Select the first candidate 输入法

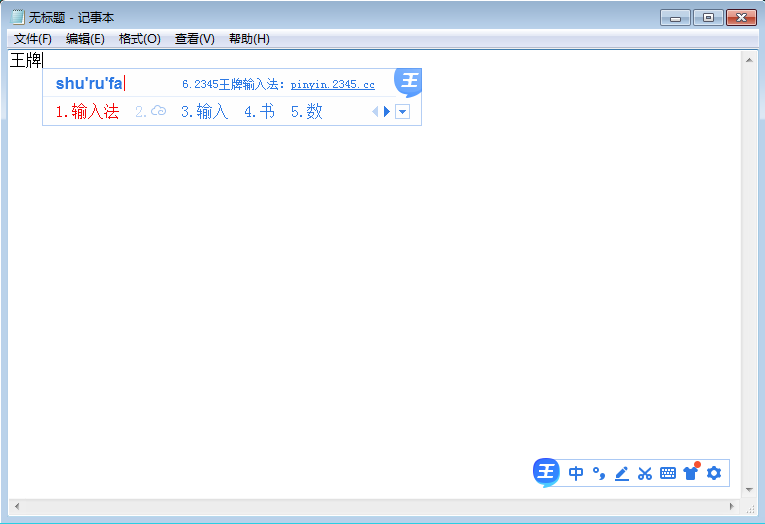click(88, 112)
